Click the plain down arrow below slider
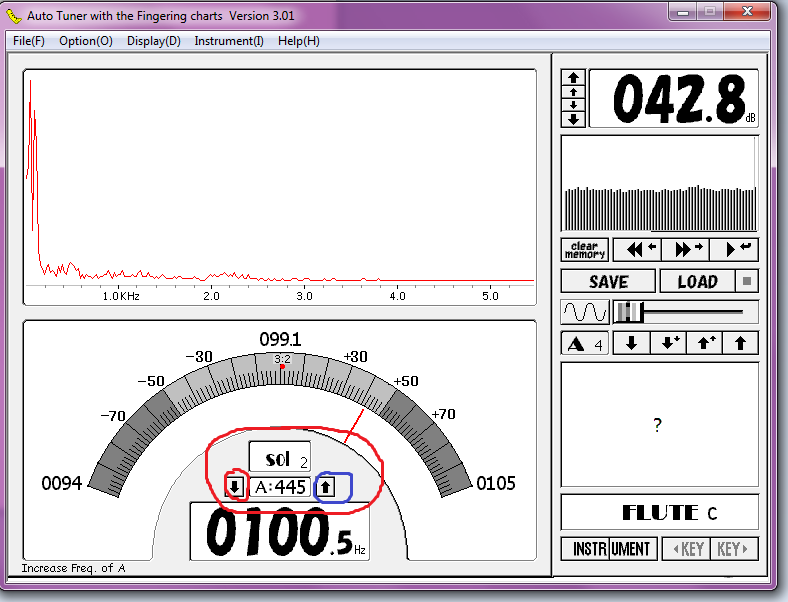 pos(631,344)
